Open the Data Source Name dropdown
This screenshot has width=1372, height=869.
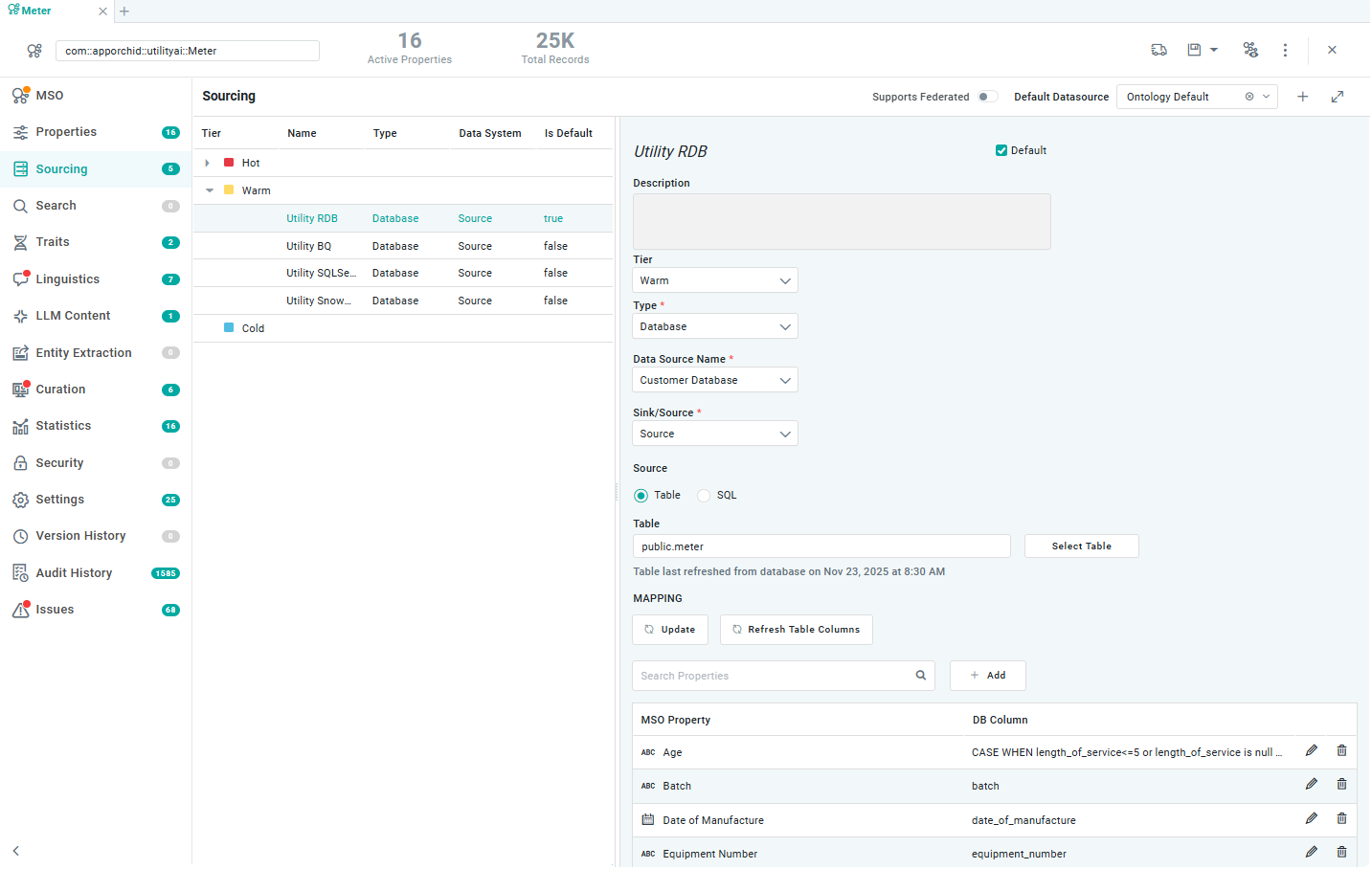714,380
